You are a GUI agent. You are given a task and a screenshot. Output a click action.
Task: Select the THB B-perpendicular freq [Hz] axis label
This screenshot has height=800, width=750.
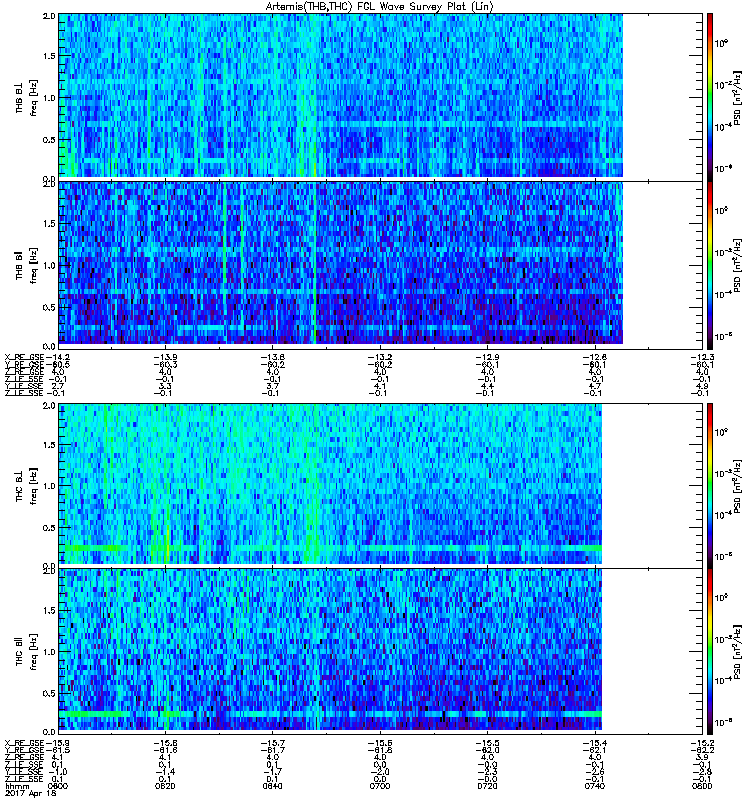pyautogui.click(x=27, y=98)
